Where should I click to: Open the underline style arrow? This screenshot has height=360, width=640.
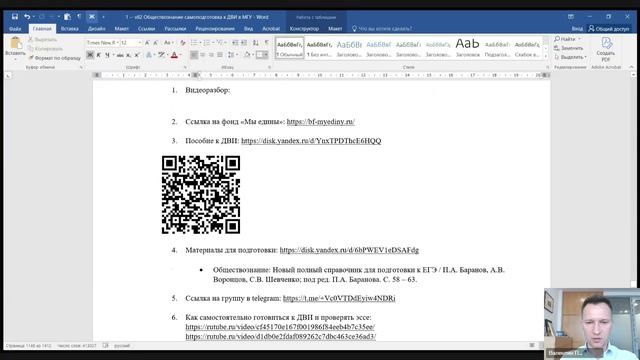click(113, 55)
